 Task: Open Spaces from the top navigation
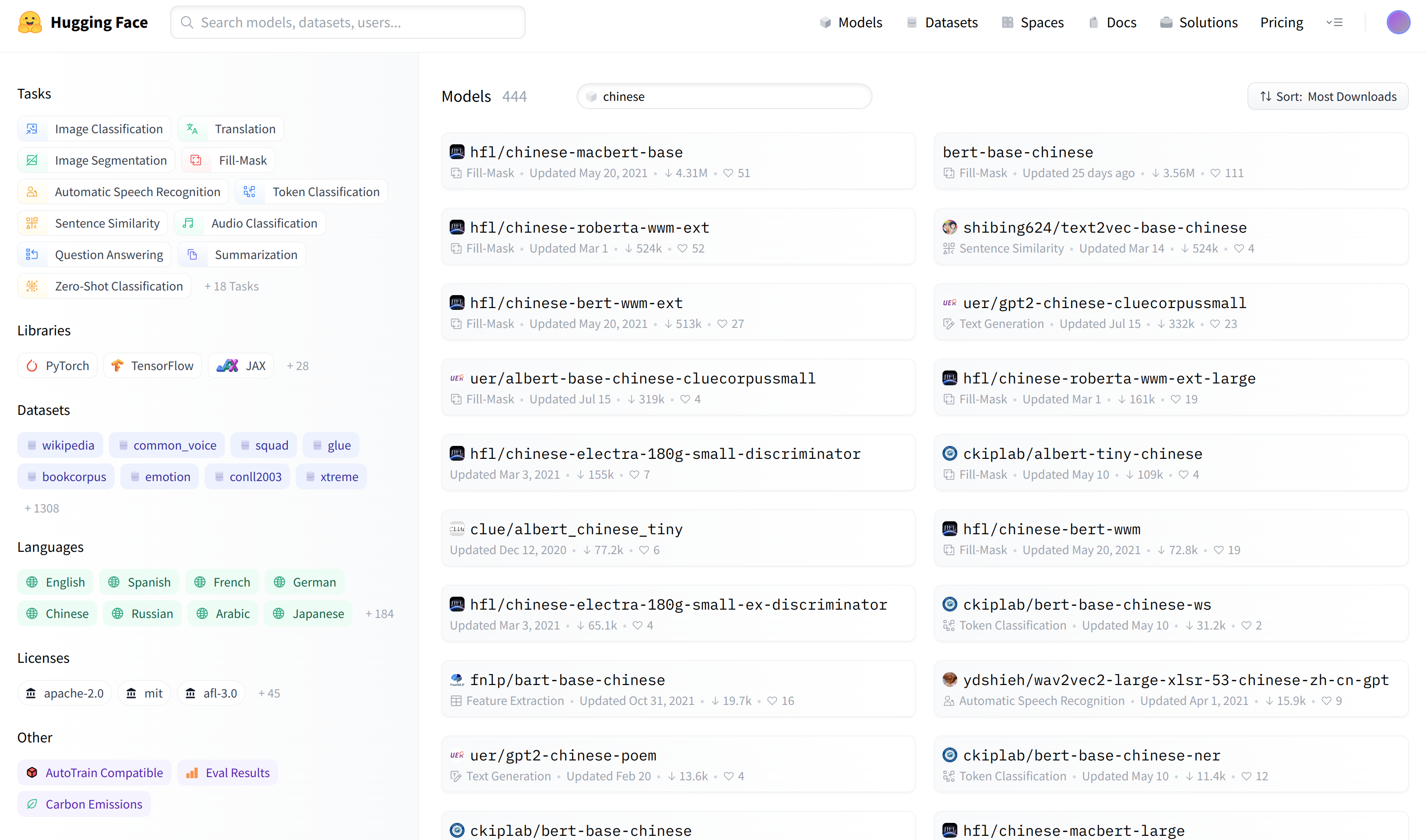[x=1033, y=23]
